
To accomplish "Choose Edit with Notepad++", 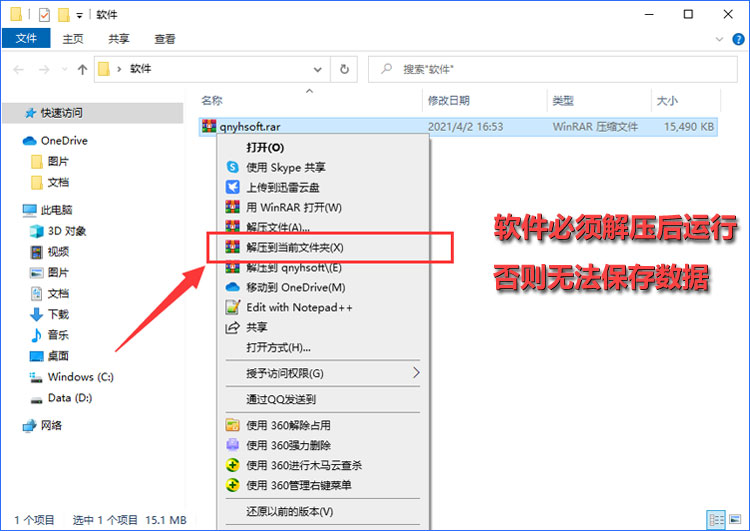I will point(323,308).
